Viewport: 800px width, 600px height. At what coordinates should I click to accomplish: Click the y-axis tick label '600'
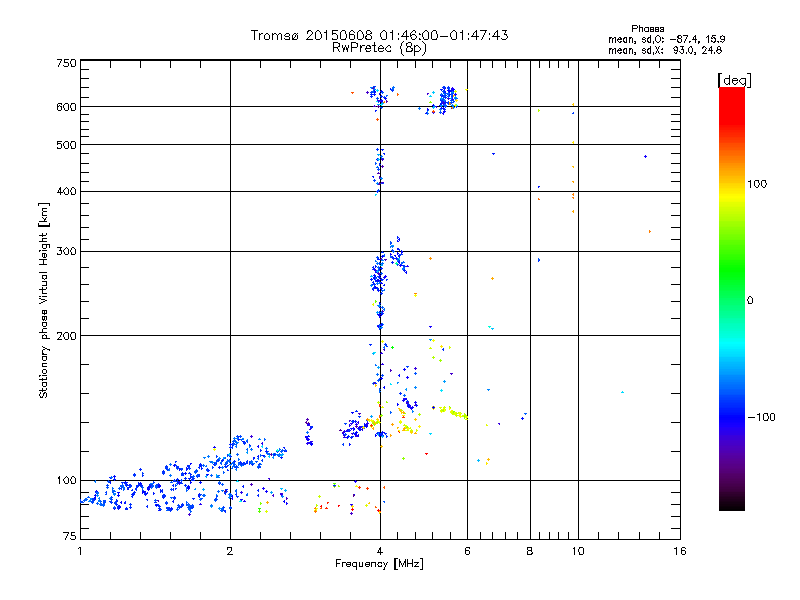click(x=66, y=107)
